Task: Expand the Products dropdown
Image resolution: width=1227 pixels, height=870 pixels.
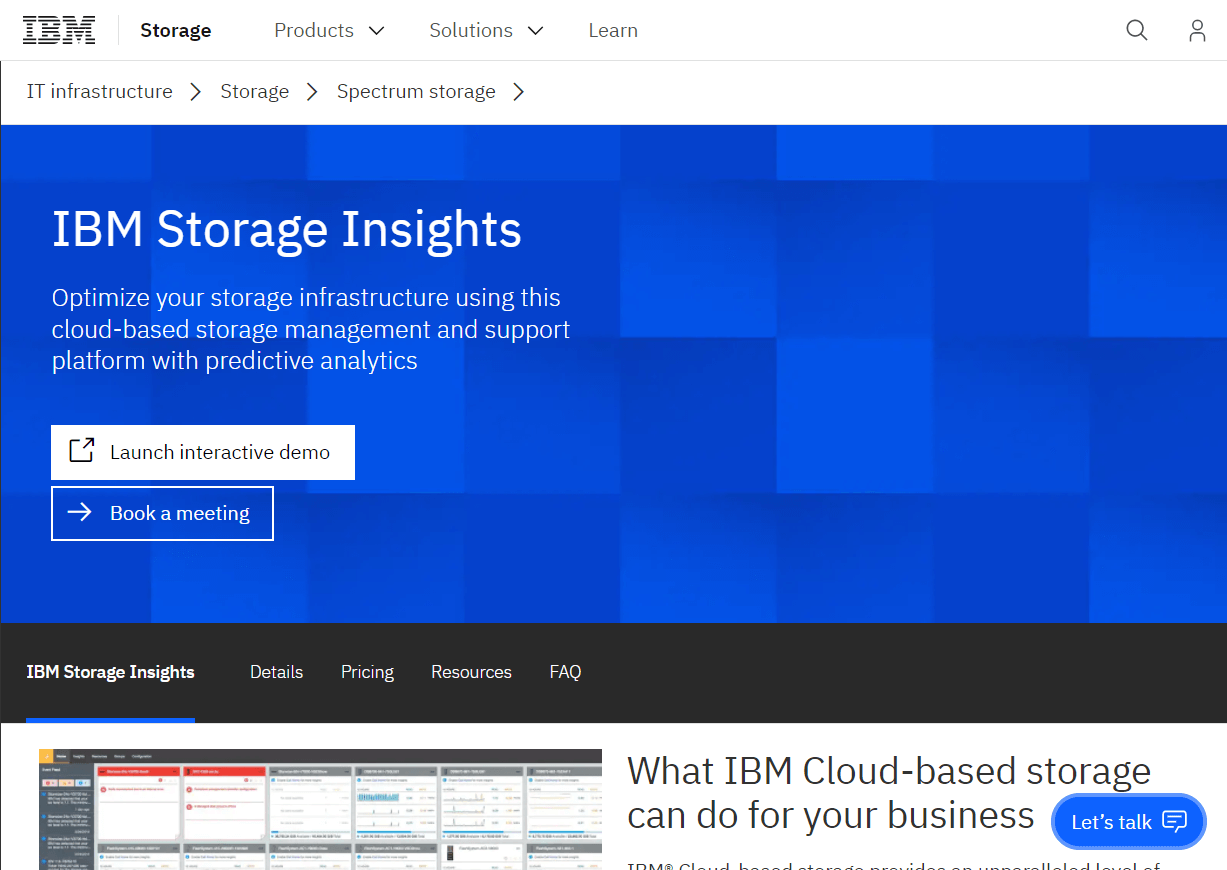Action: pos(330,30)
